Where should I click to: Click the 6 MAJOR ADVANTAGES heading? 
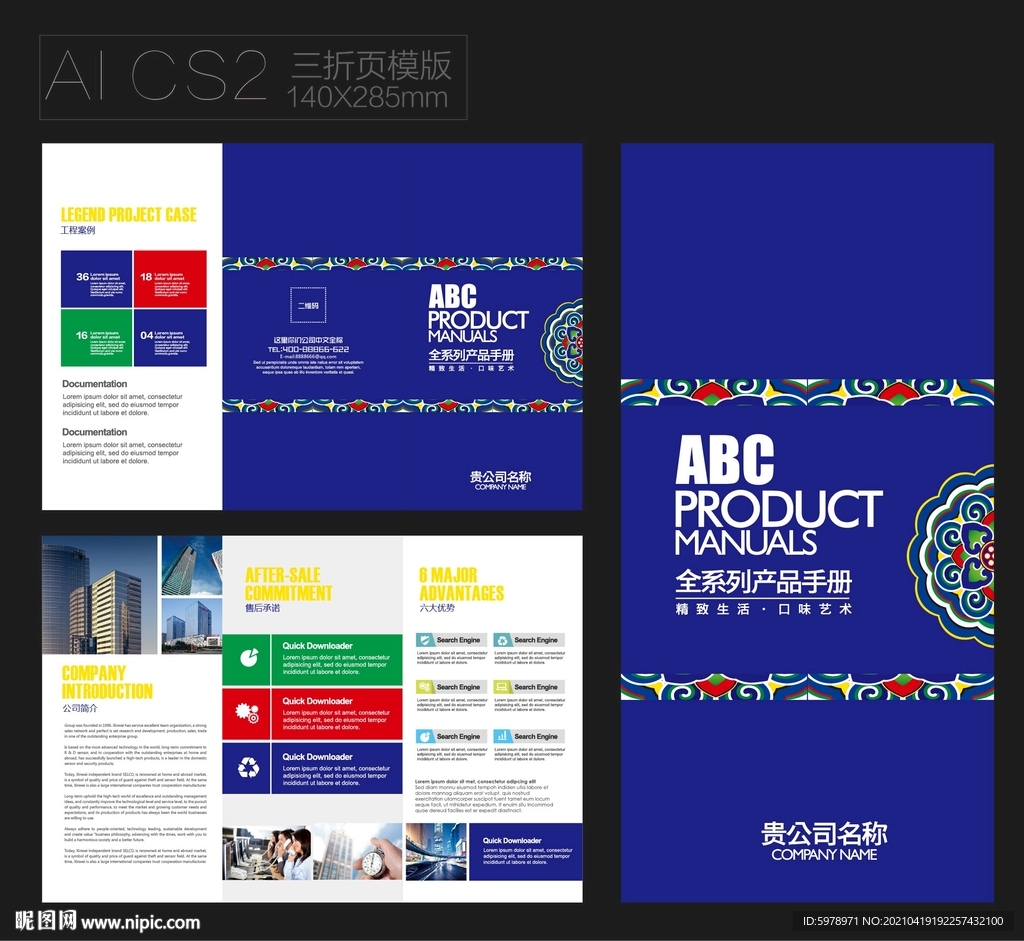462,584
